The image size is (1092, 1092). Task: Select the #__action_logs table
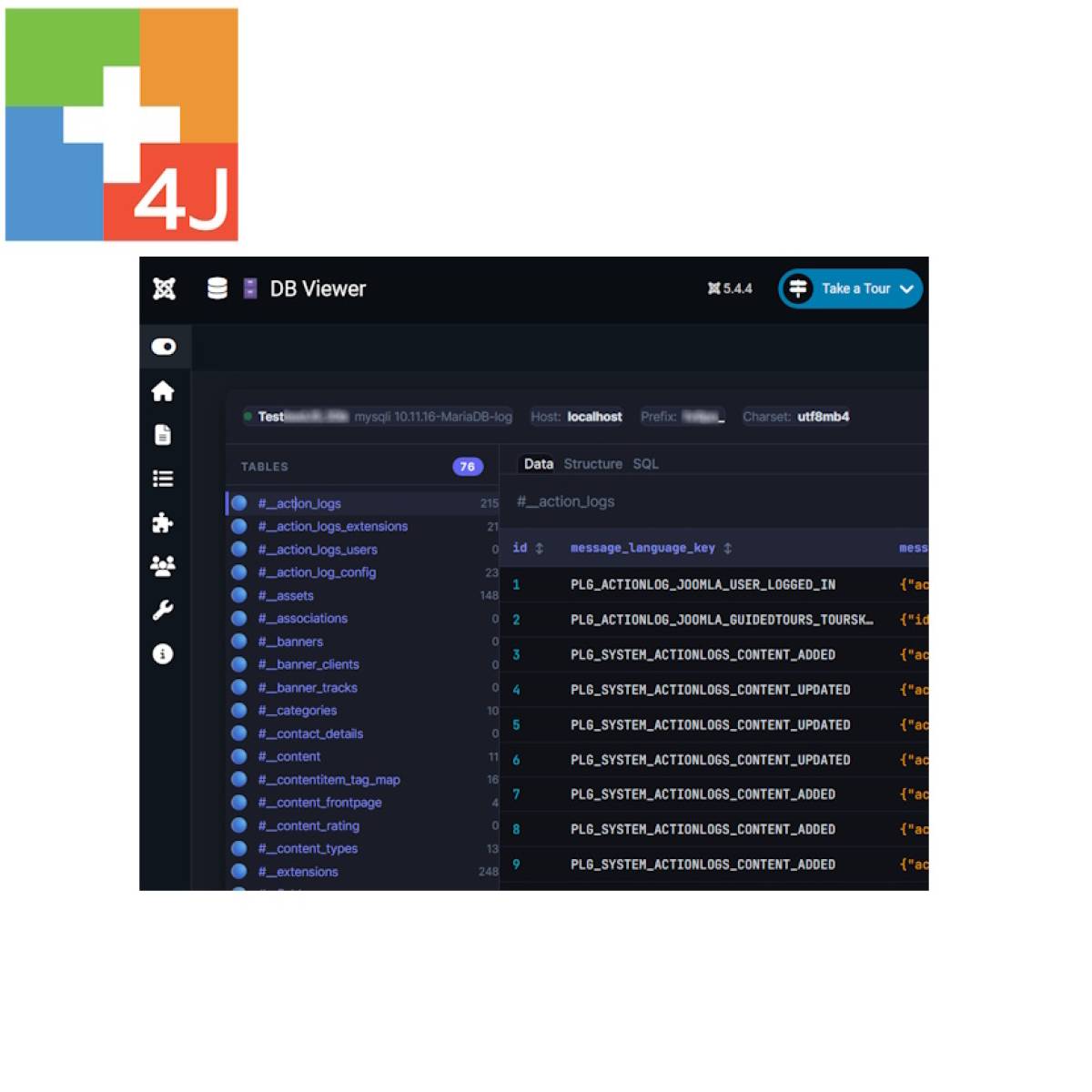[x=363, y=503]
